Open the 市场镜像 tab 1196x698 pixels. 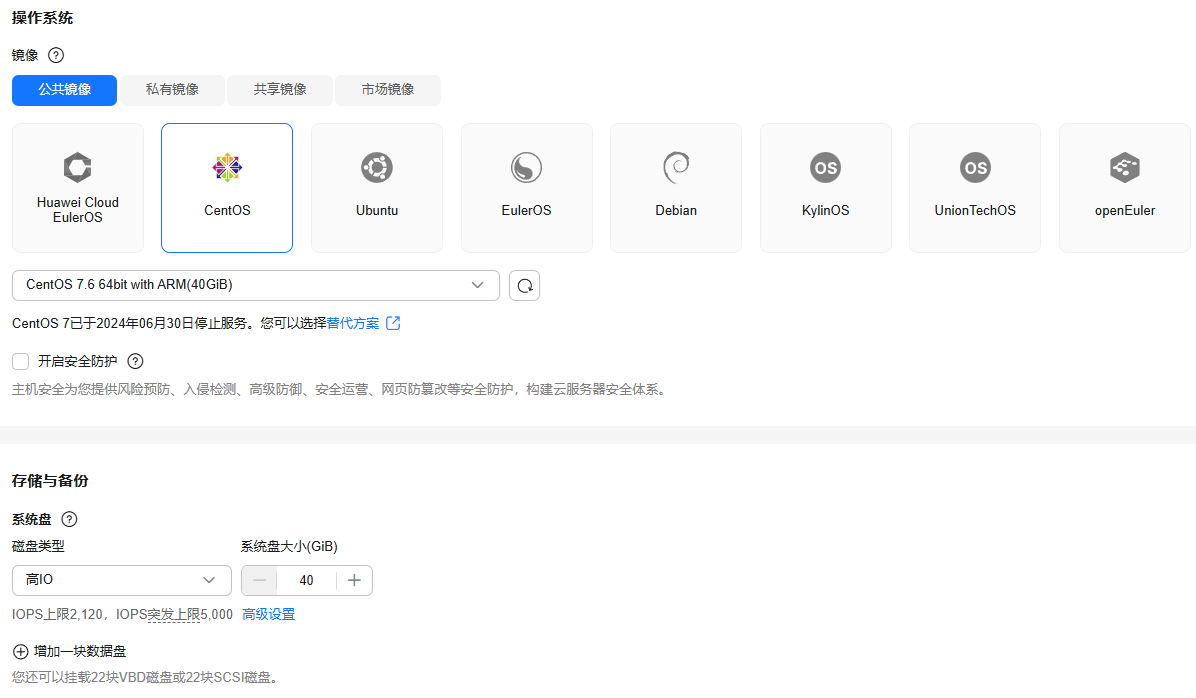(387, 90)
